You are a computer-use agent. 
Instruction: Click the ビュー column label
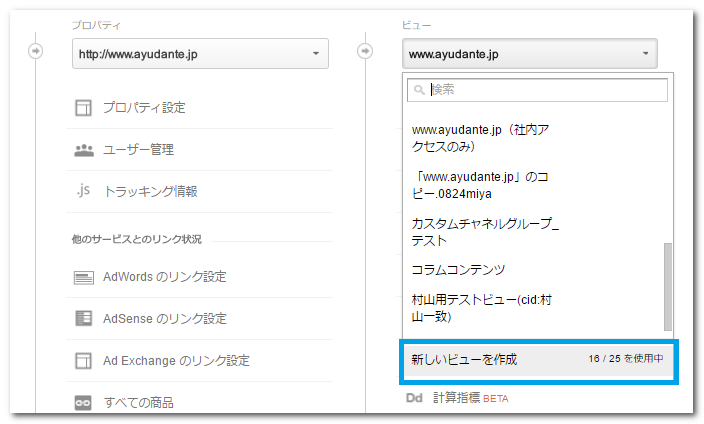(x=416, y=25)
